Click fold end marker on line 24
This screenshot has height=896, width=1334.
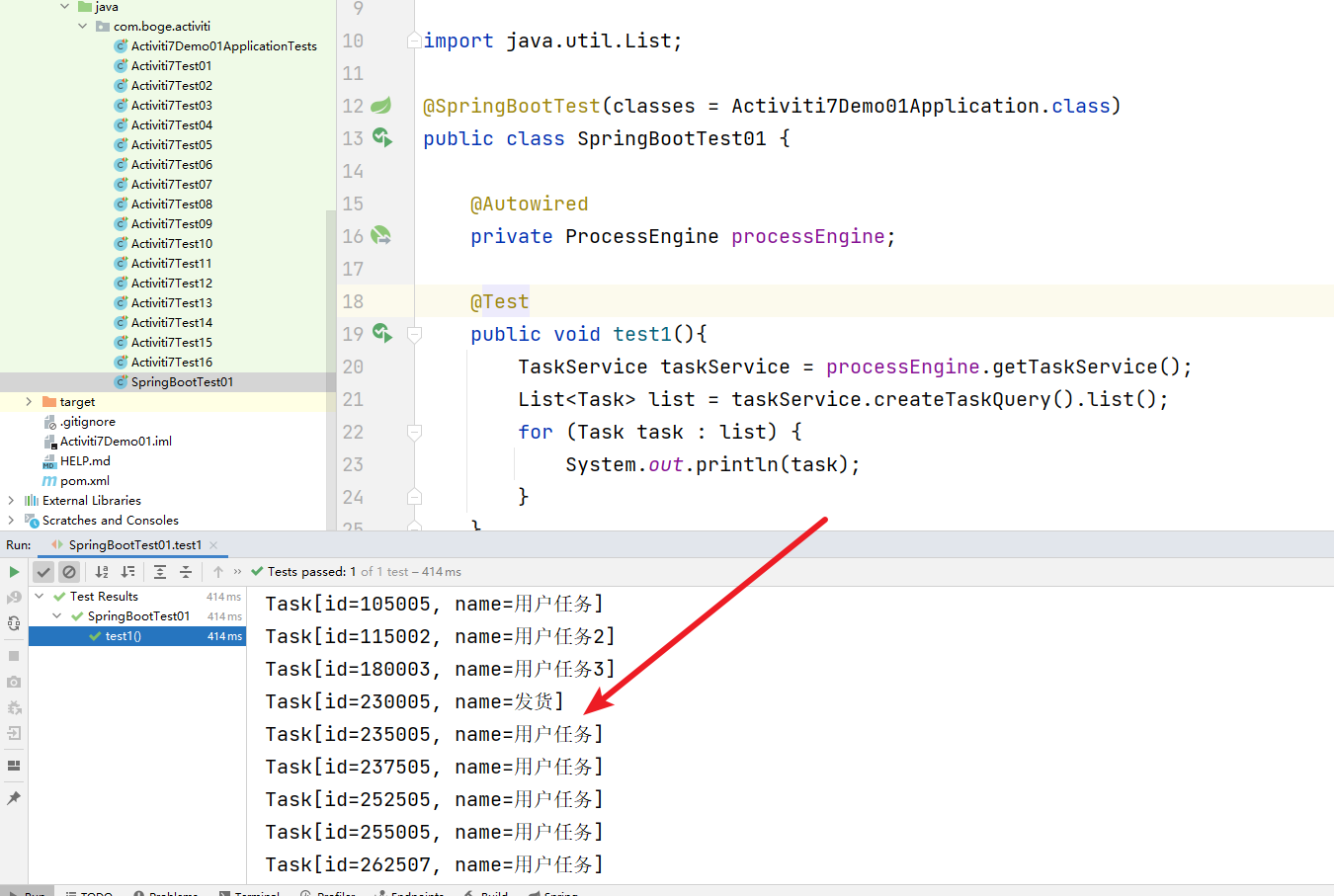(415, 497)
